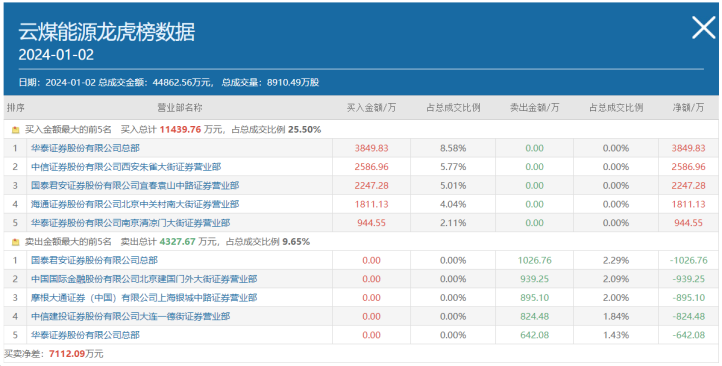Click the 5.01% ratio cell
Screen dimensions: 722x366
[x=453, y=186]
